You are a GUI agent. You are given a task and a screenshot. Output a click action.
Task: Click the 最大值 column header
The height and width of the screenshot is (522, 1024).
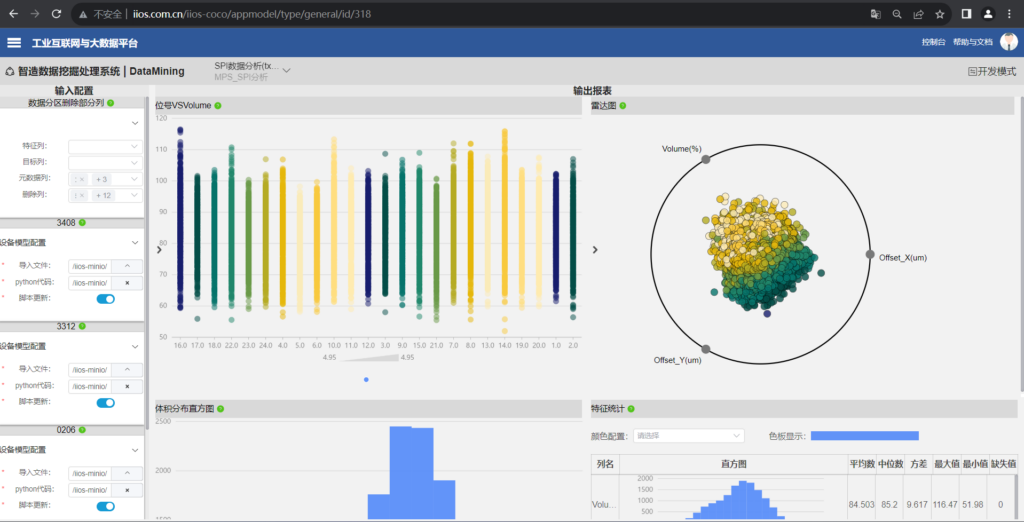pos(946,464)
